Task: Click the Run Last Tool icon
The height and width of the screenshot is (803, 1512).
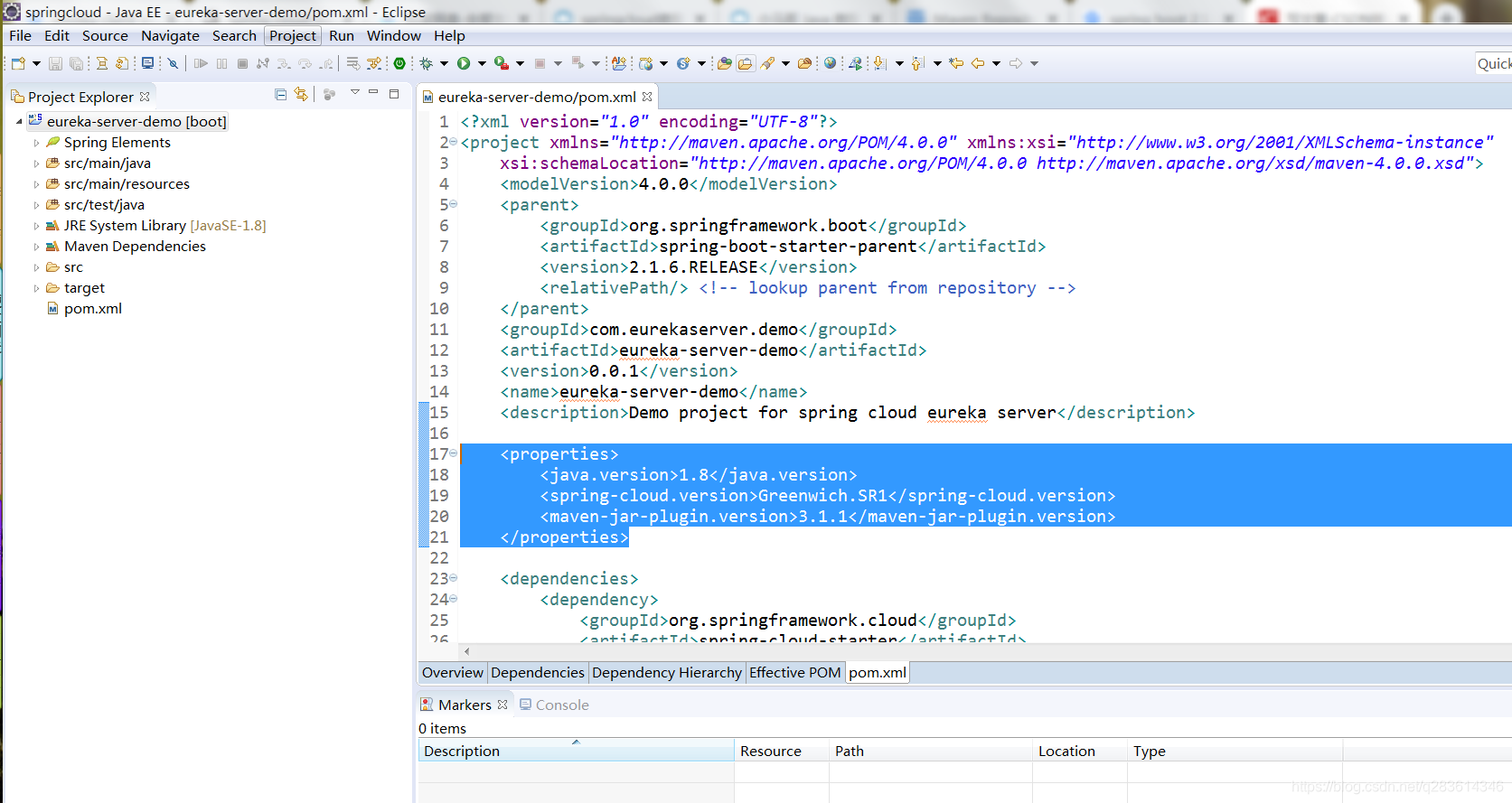Action: tap(502, 63)
